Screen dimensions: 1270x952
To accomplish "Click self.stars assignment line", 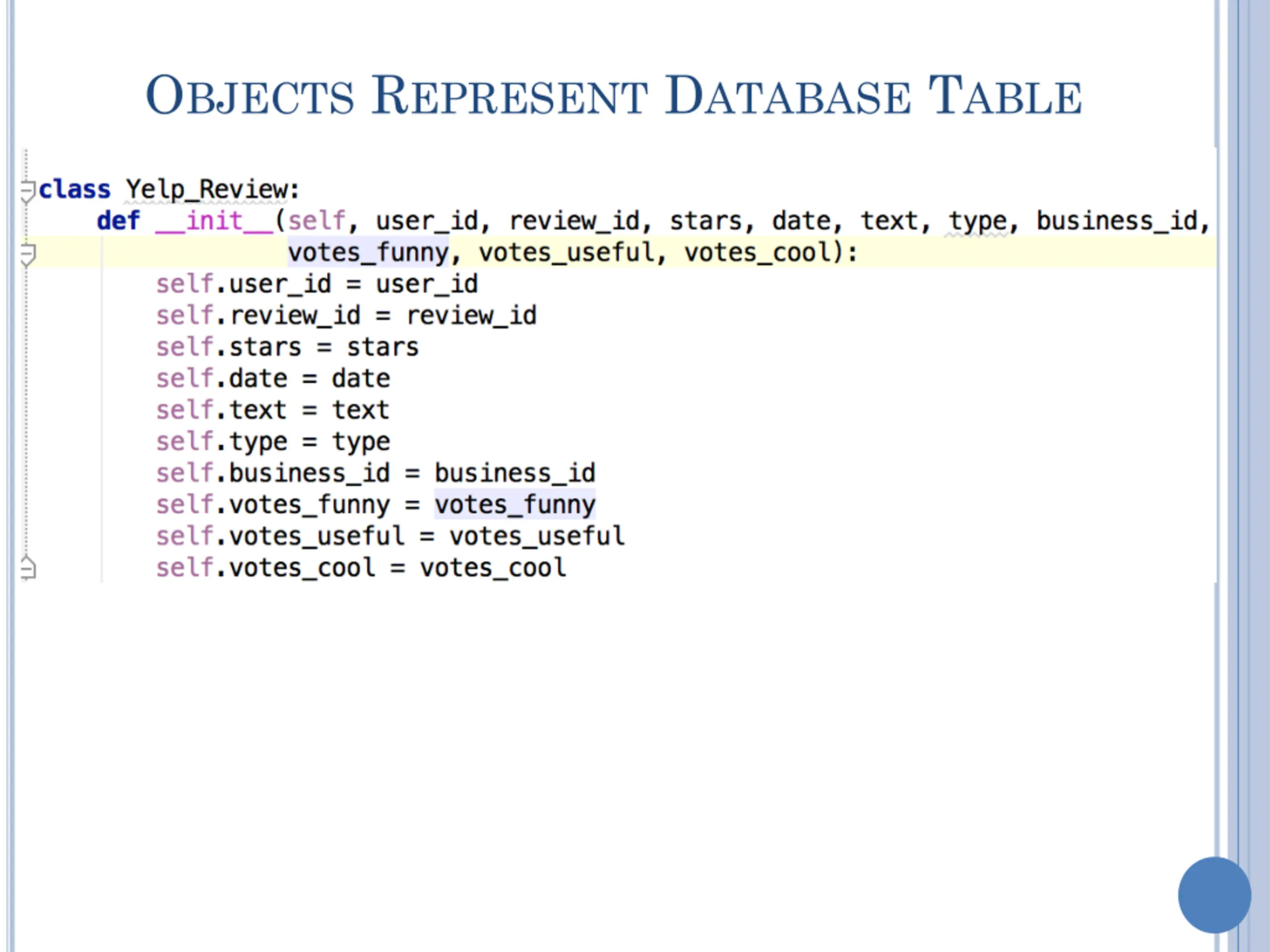I will tap(287, 347).
